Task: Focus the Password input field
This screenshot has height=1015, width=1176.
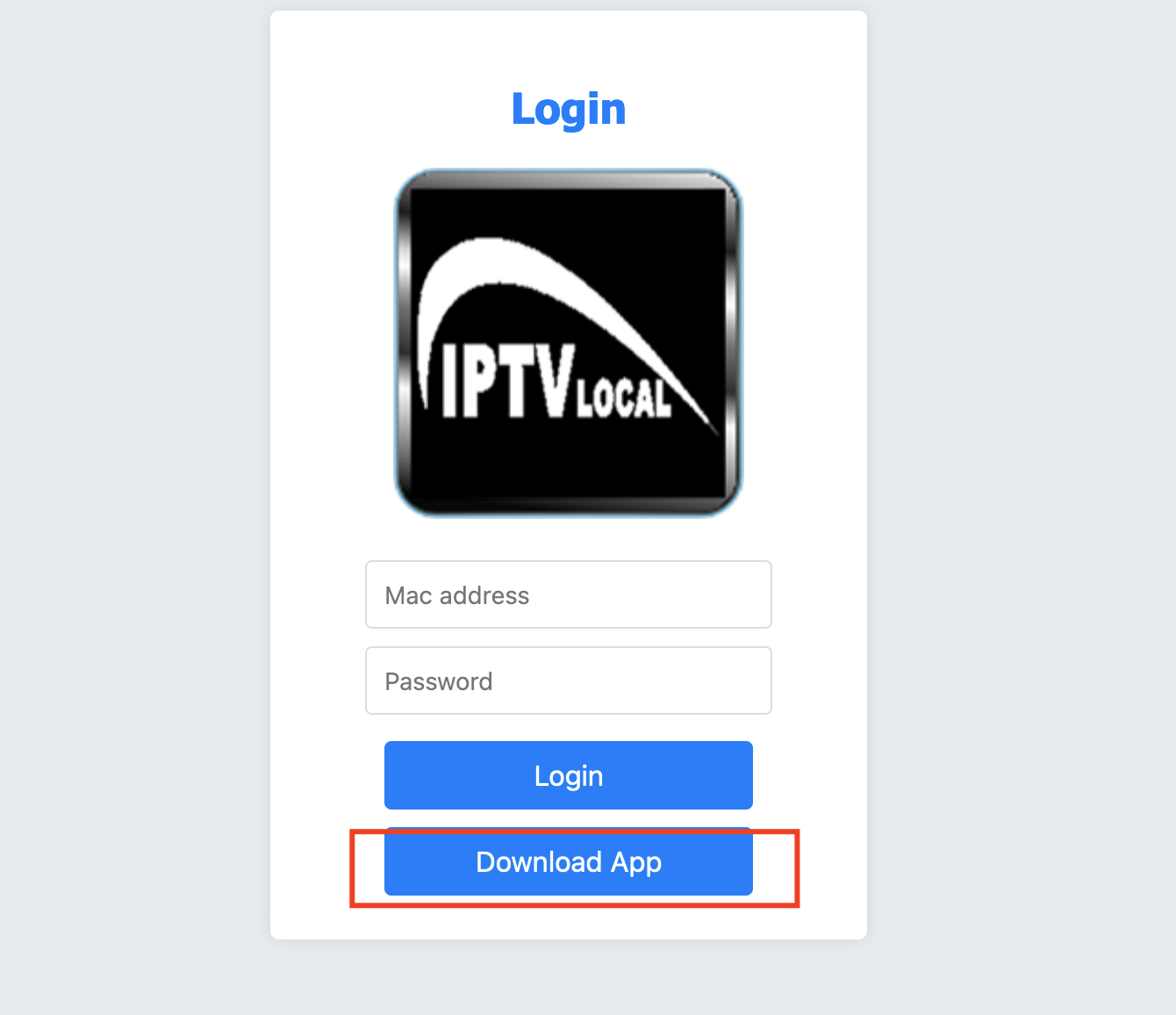Action: pyautogui.click(x=569, y=680)
